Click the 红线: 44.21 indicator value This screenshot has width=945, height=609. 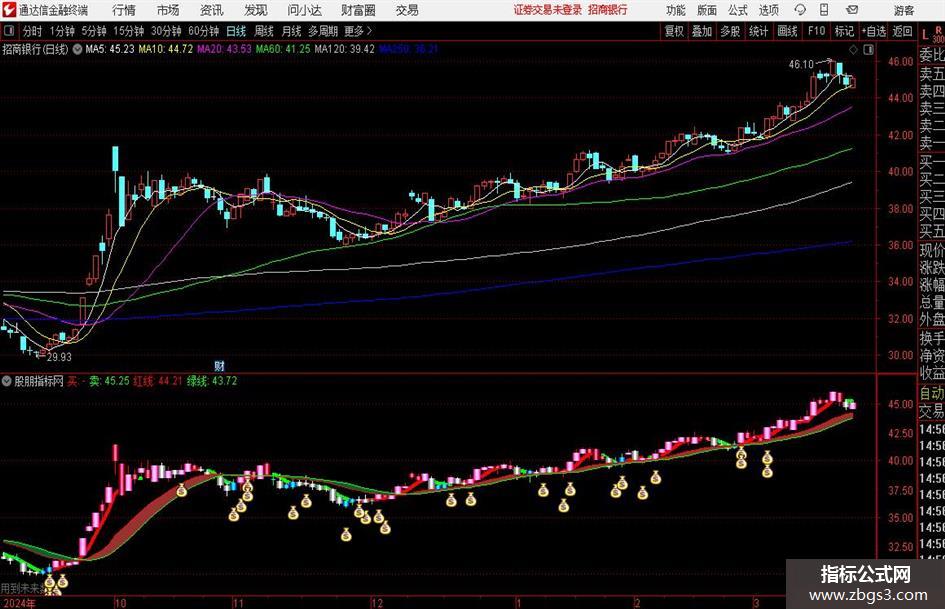click(x=158, y=381)
